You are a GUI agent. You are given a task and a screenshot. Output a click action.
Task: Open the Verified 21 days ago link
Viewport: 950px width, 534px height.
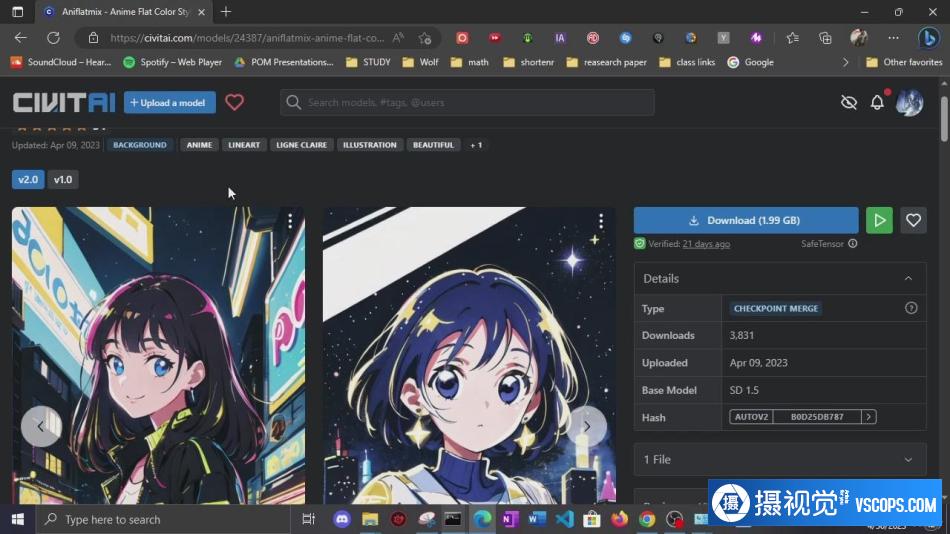tap(706, 244)
